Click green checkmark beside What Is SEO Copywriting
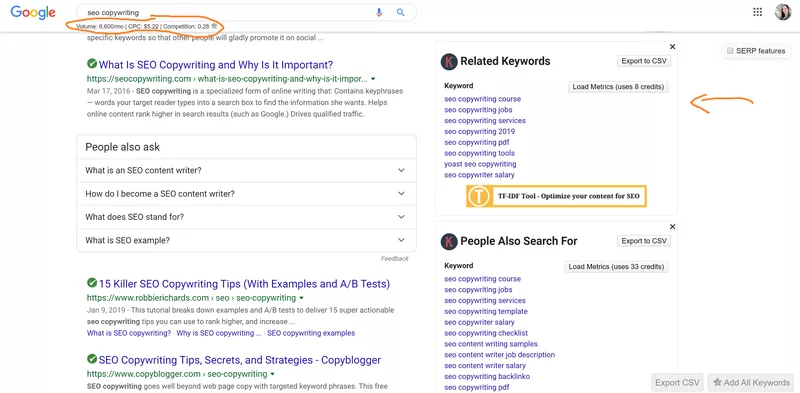Image resolution: width=800 pixels, height=393 pixels. pyautogui.click(x=92, y=64)
